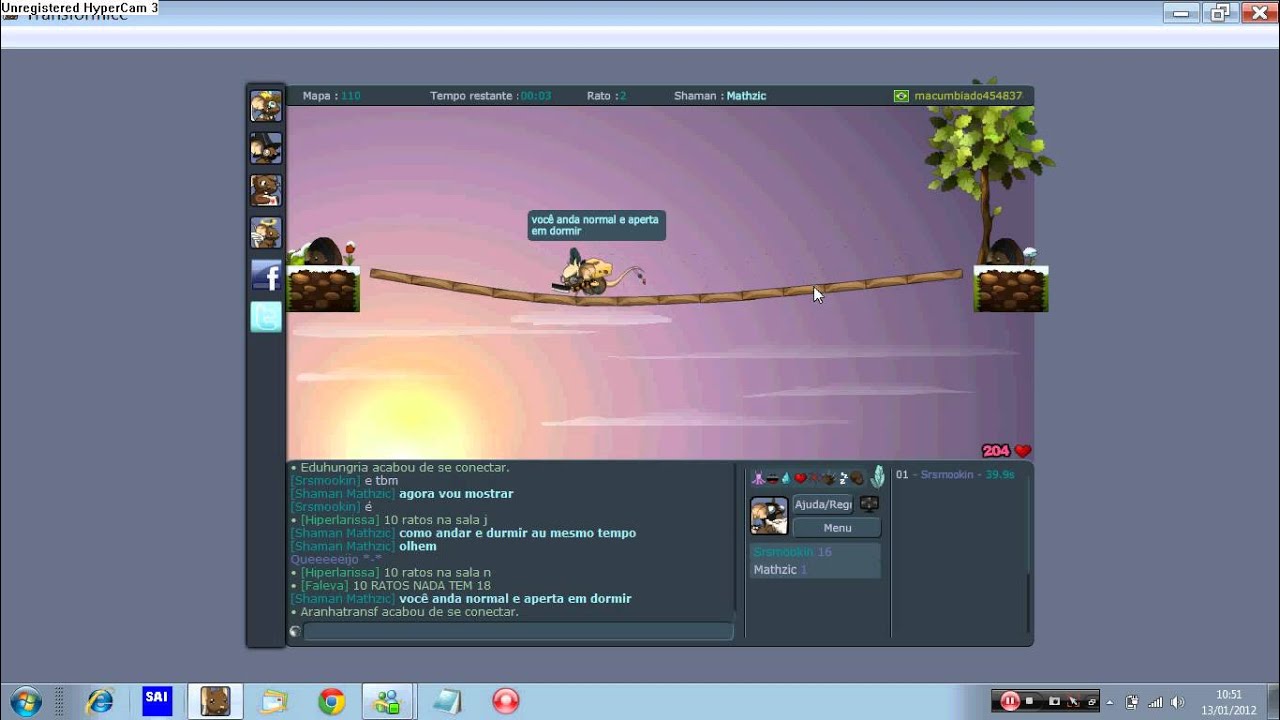Open Windows Live Messenger taskbar icon
This screenshot has height=720, width=1280.
point(387,701)
